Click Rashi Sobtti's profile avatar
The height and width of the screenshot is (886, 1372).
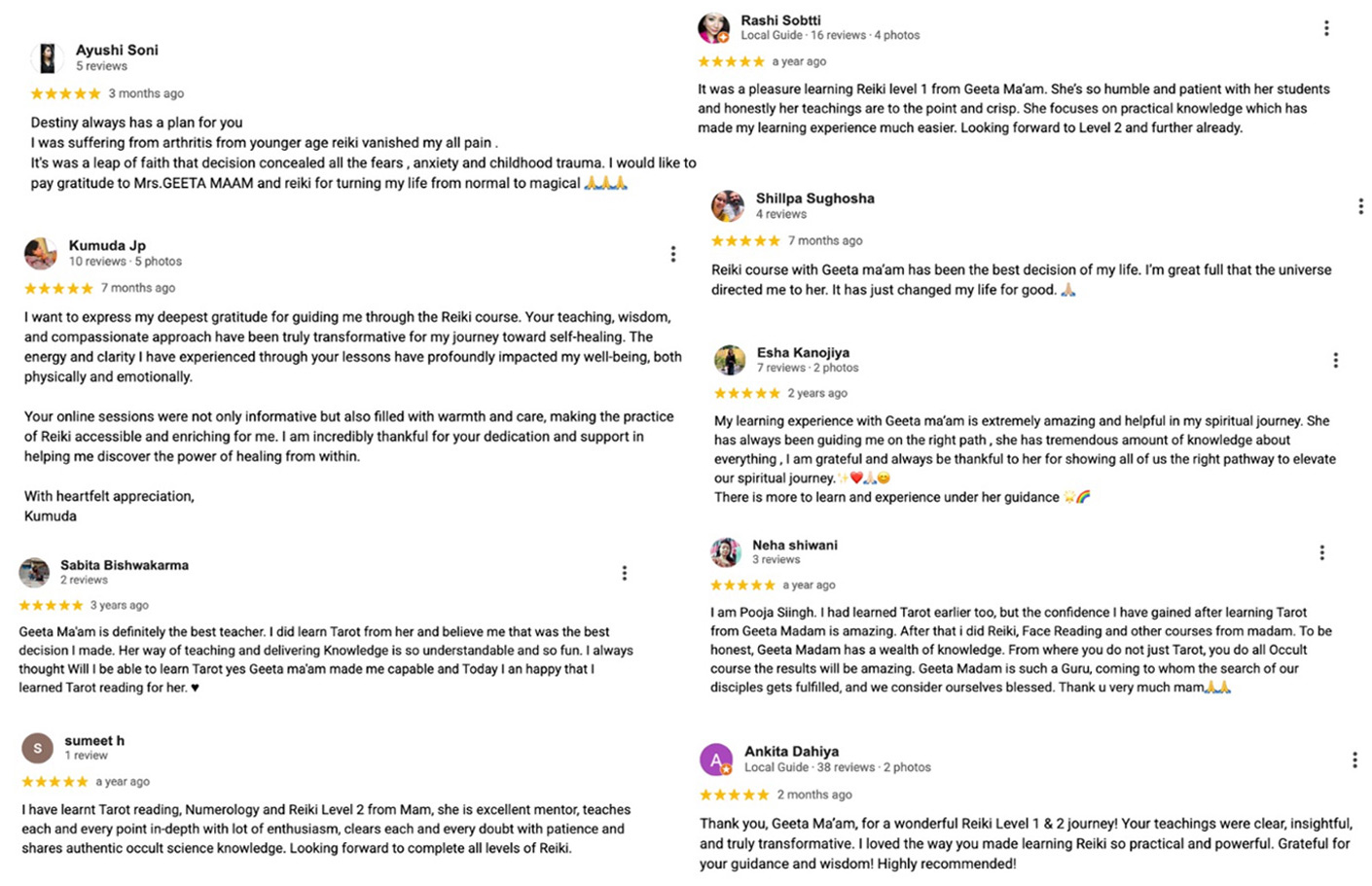(x=713, y=27)
